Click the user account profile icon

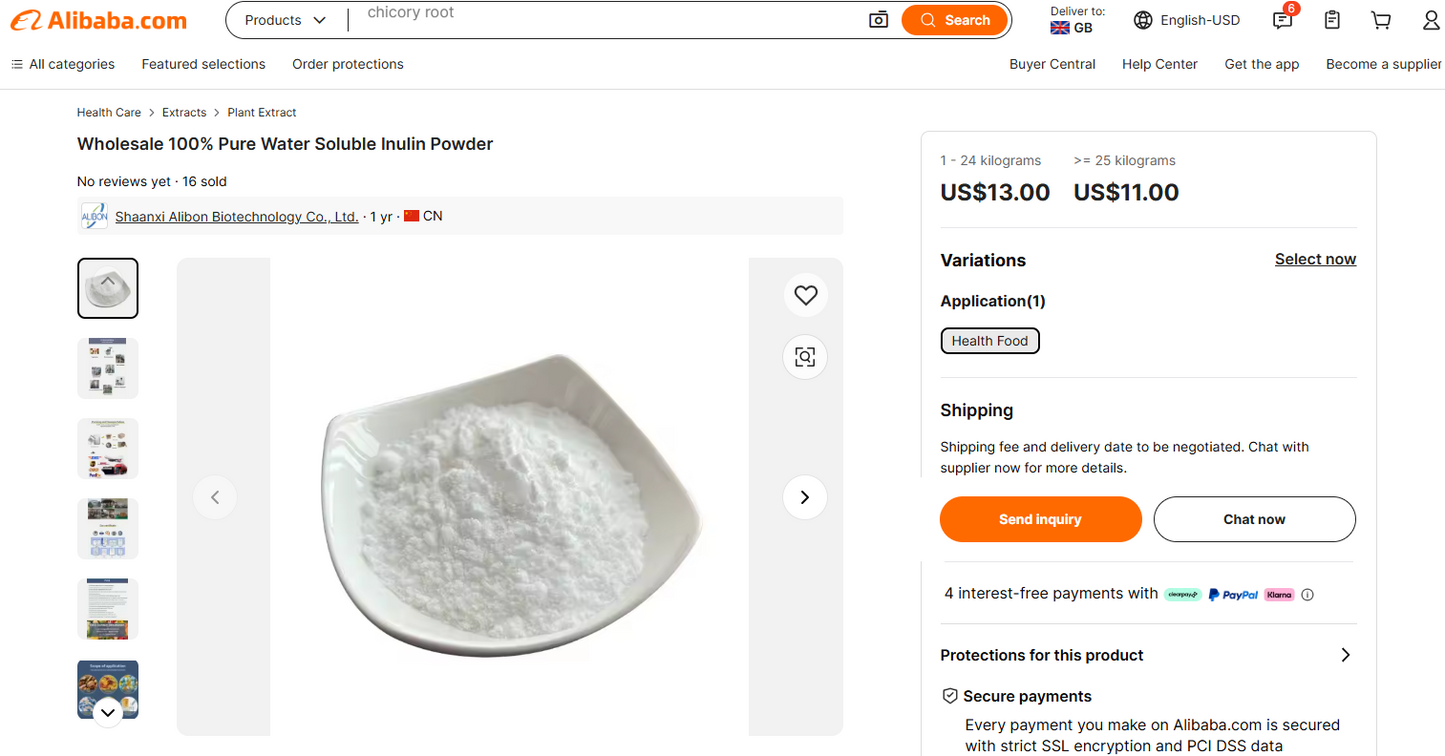coord(1430,20)
